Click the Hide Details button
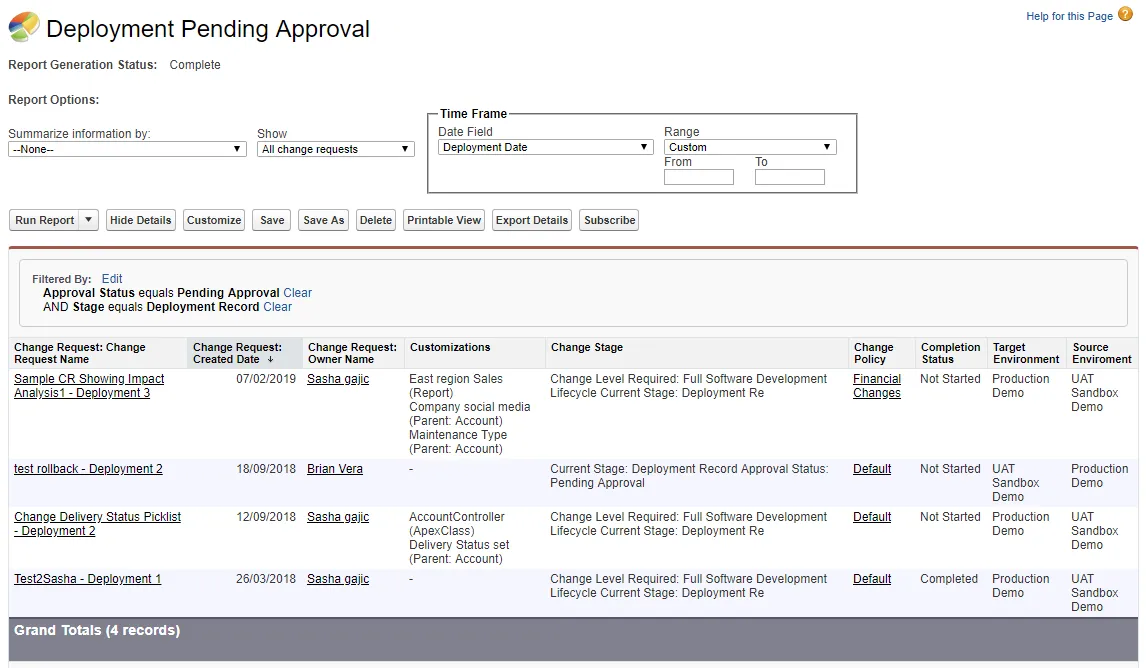This screenshot has width=1146, height=668. click(140, 220)
